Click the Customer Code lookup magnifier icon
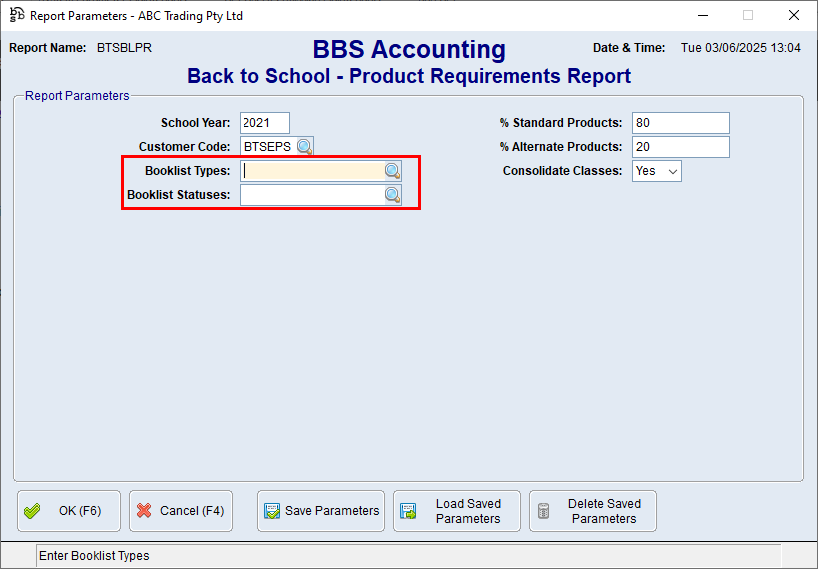The width and height of the screenshot is (818, 569). tap(304, 147)
